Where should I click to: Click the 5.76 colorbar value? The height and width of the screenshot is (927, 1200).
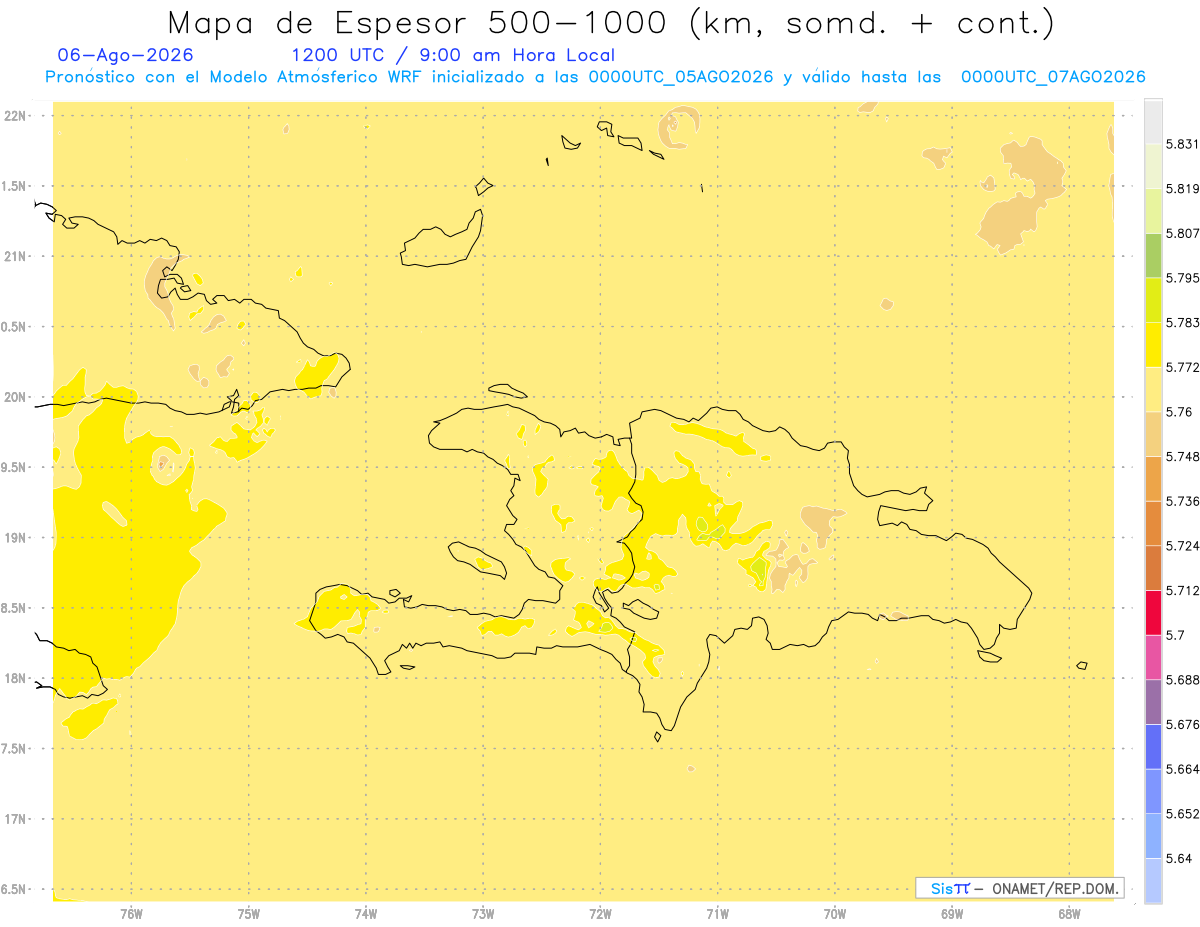pos(1178,412)
